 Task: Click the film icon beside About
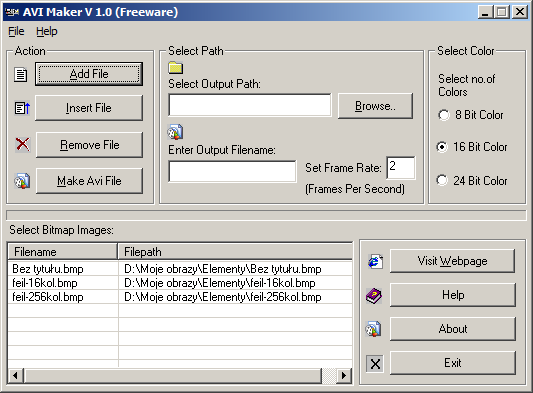coord(373,329)
